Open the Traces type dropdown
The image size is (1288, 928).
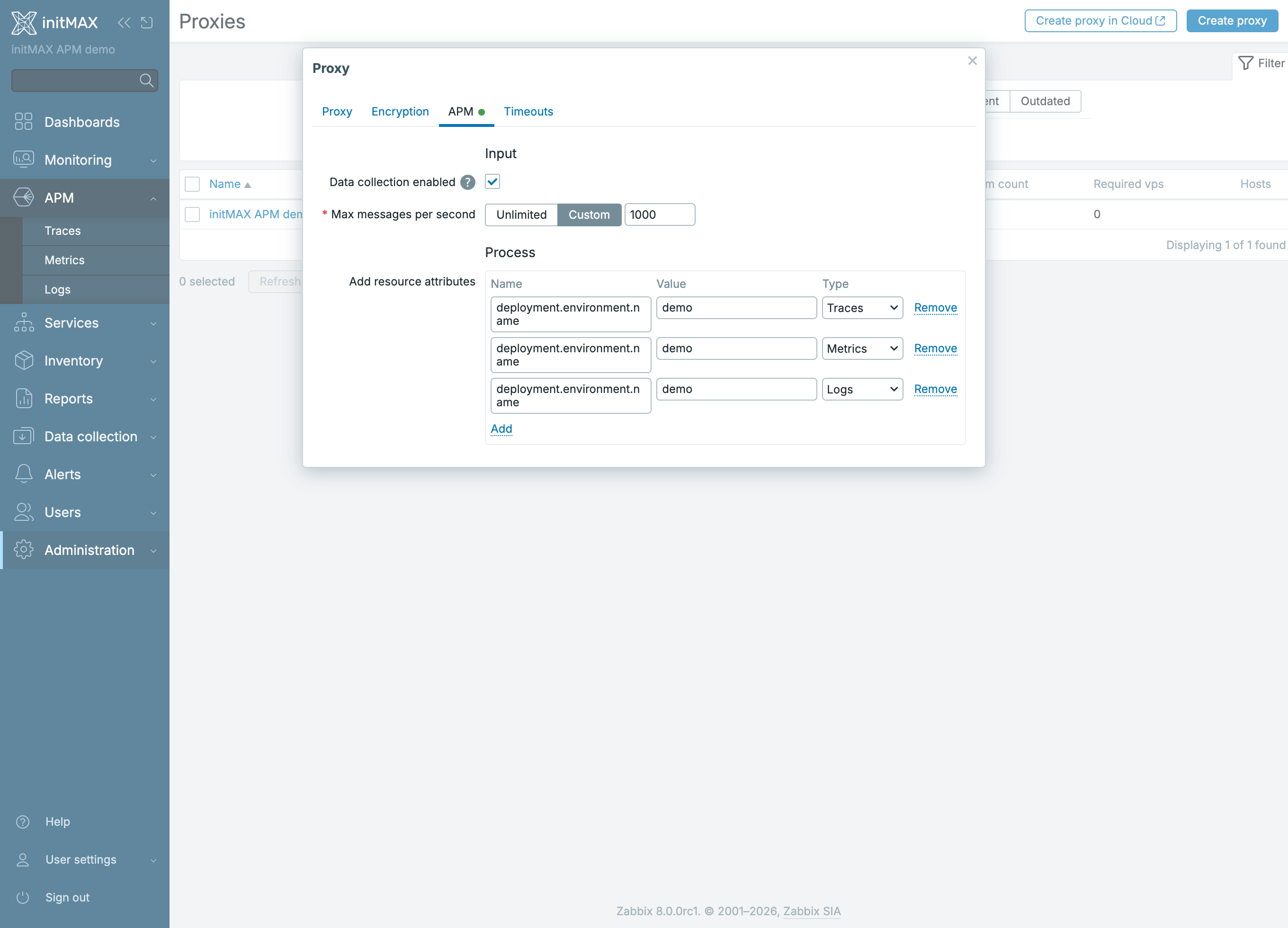[x=862, y=308]
